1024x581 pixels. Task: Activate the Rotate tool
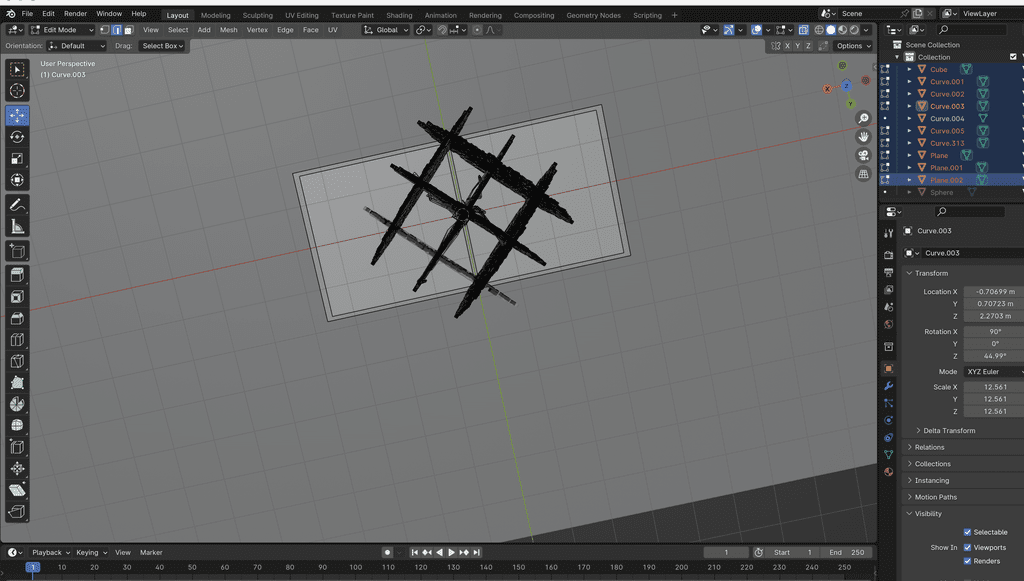click(x=17, y=137)
